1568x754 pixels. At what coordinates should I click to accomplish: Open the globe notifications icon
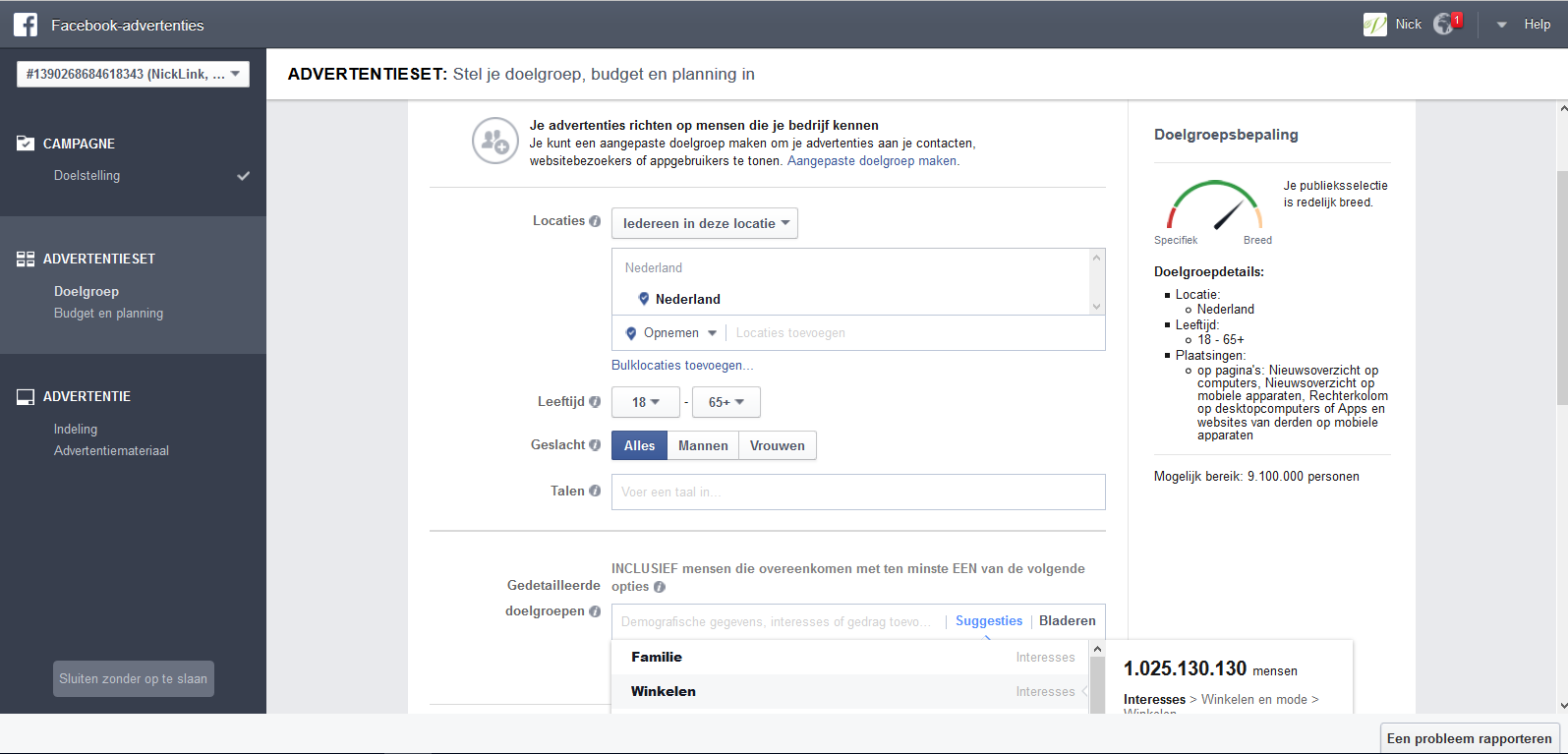[x=1443, y=25]
